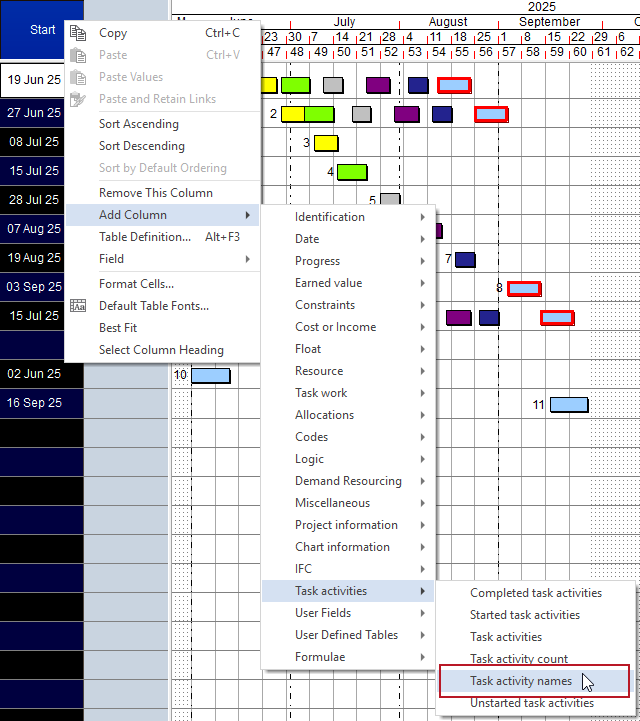Open Task activities submenu
This screenshot has width=640, height=721.
click(x=348, y=591)
